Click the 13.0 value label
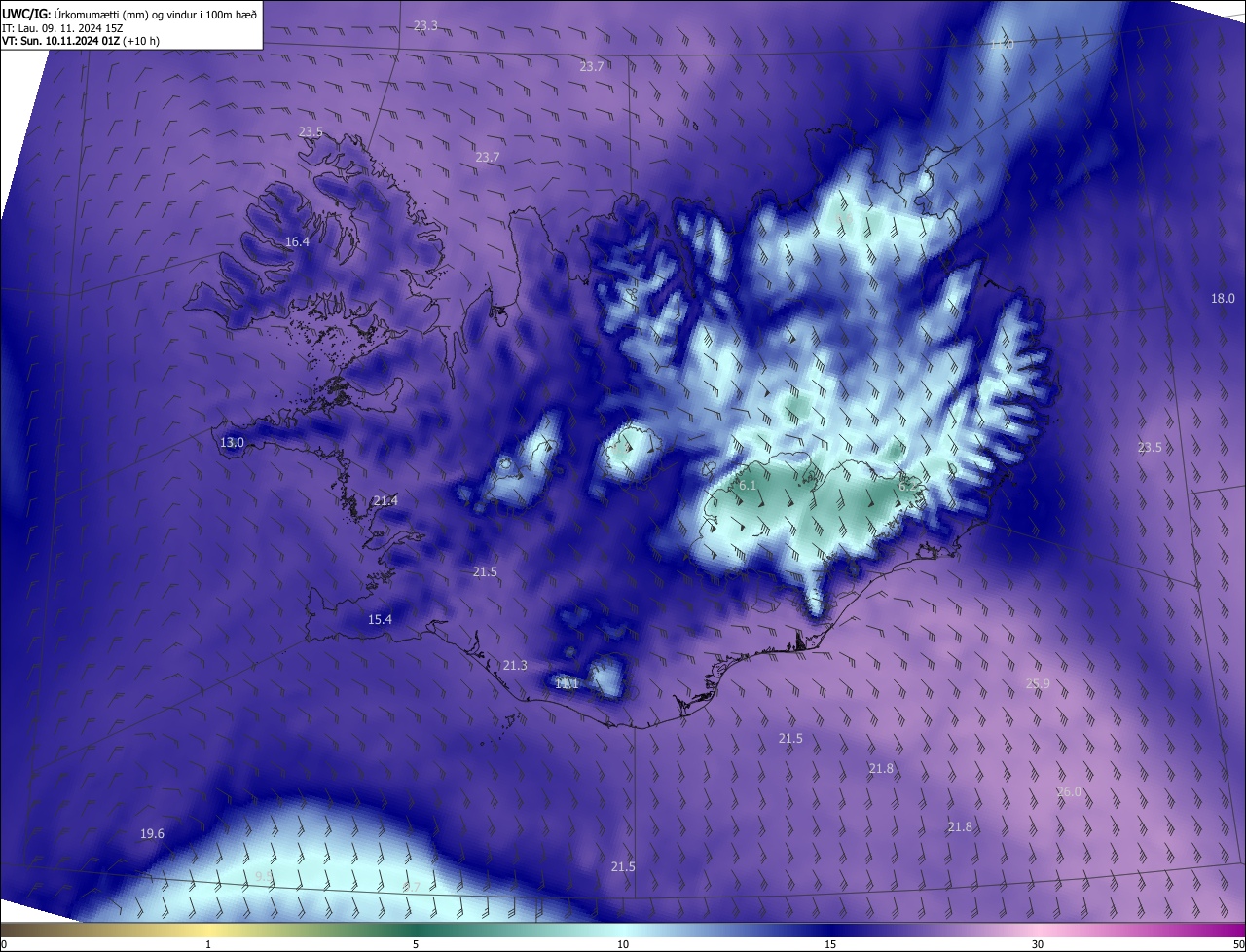Viewport: 1246px width, 952px height. tap(232, 442)
